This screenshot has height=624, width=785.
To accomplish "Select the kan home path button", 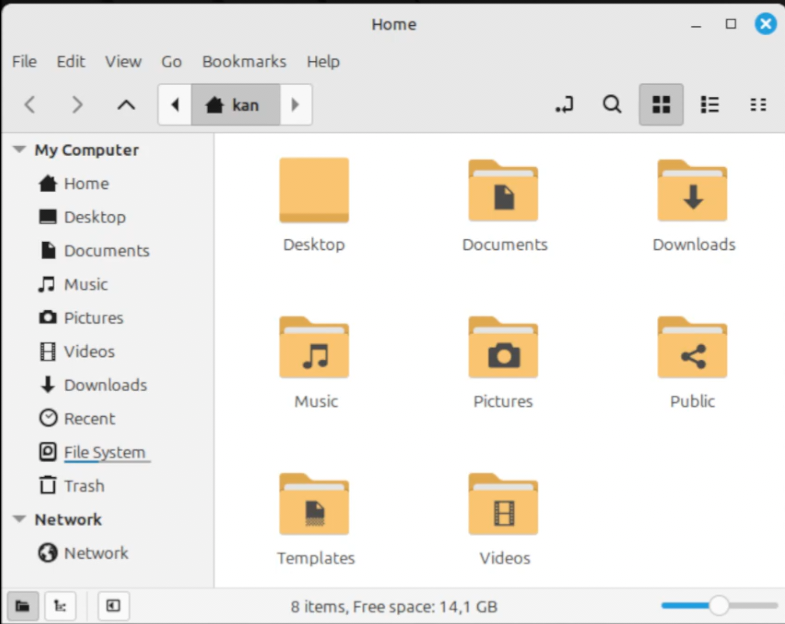I will point(235,105).
